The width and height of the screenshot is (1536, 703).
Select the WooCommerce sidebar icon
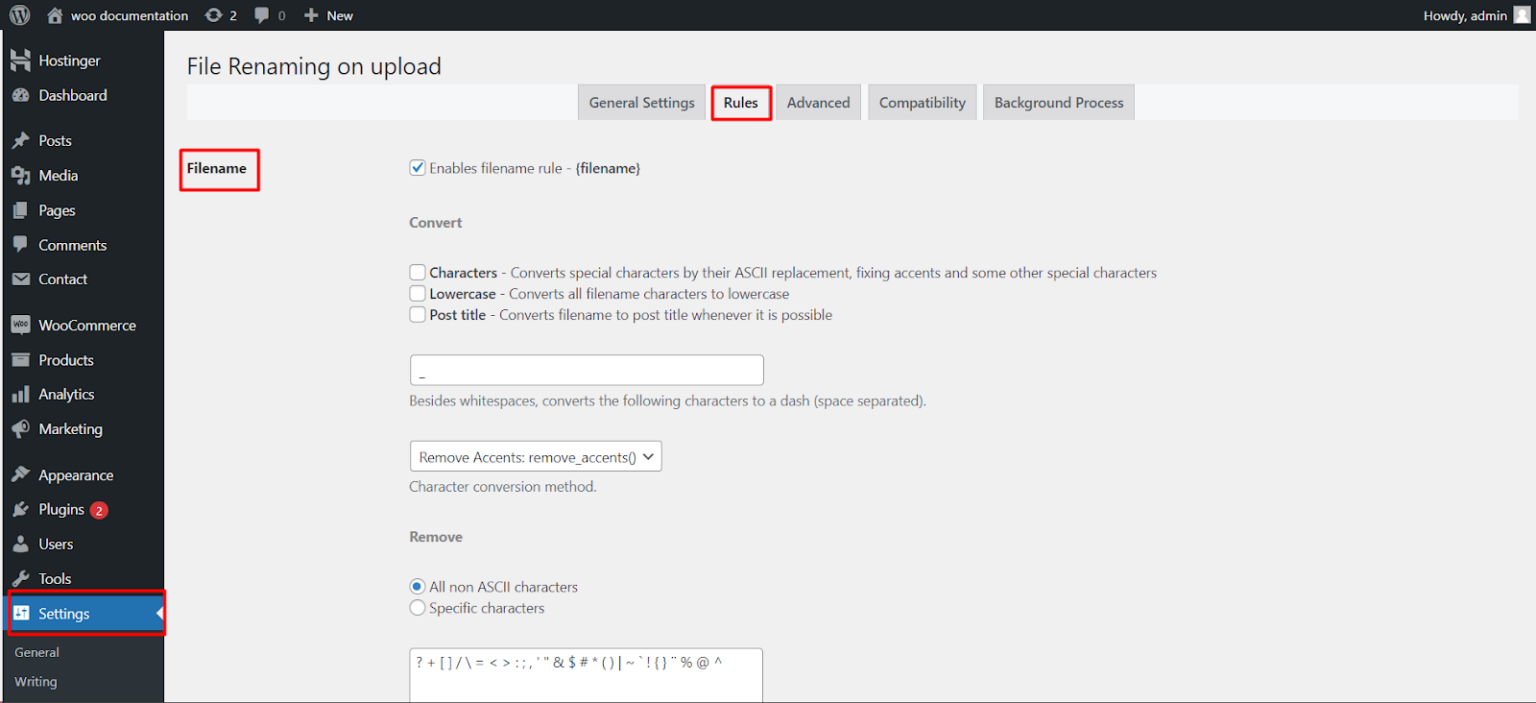22,324
